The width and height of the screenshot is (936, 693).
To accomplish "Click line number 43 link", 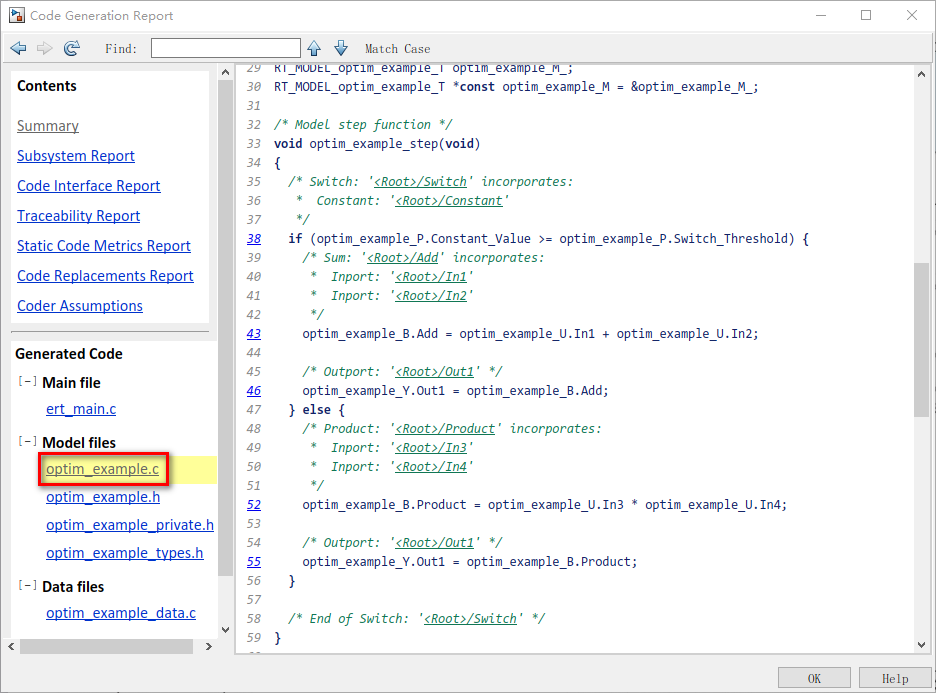I will (254, 334).
